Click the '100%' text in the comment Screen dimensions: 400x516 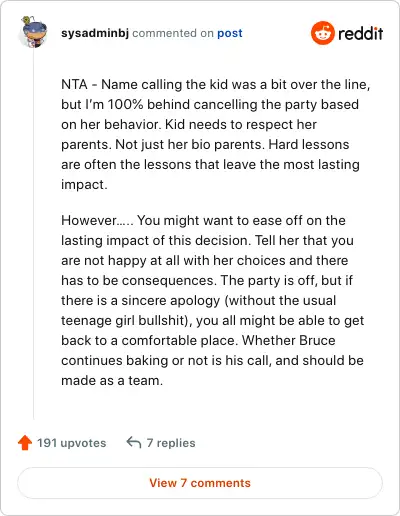(x=125, y=104)
